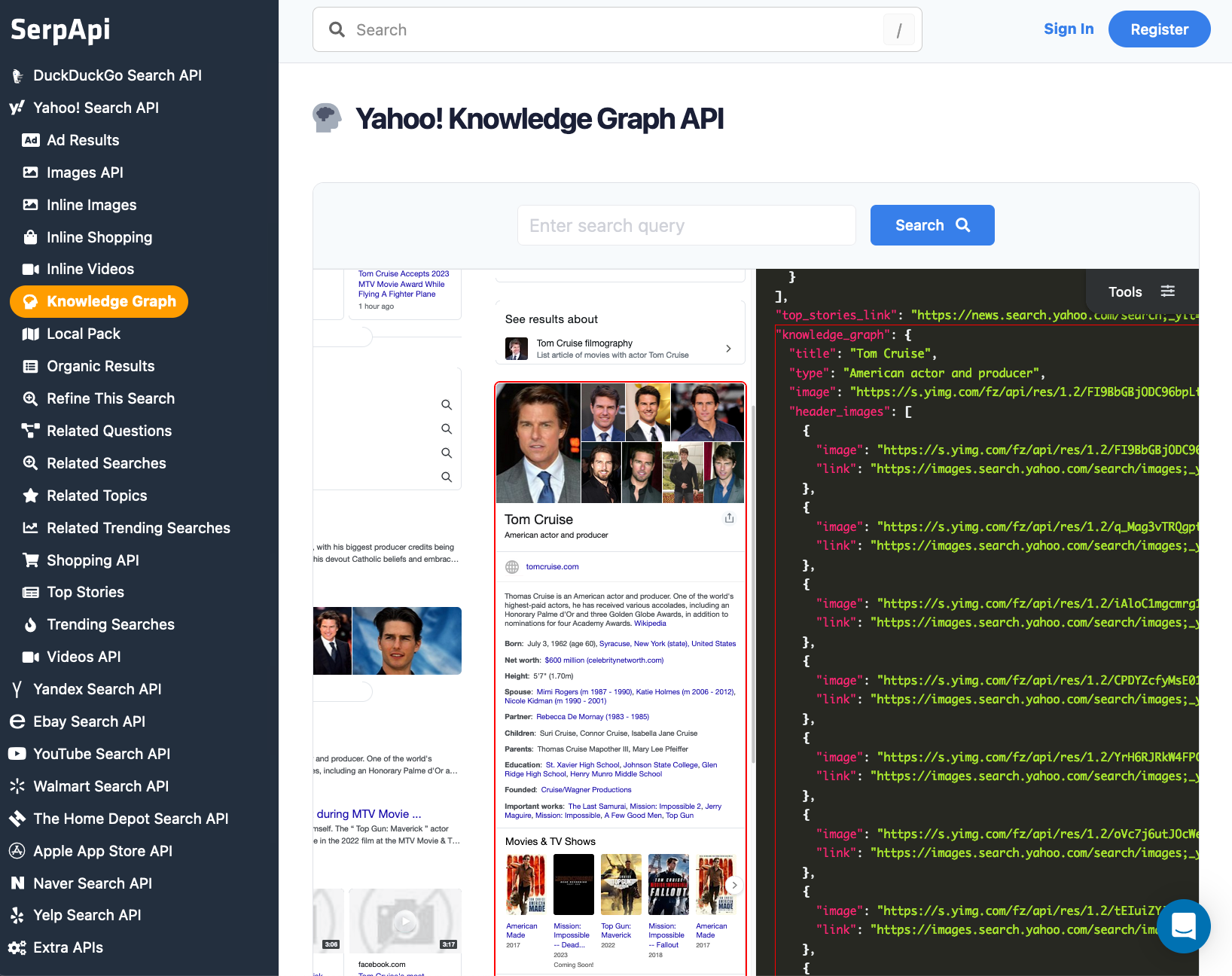
Task: Click the Inline Videos camera icon
Action: (x=31, y=269)
